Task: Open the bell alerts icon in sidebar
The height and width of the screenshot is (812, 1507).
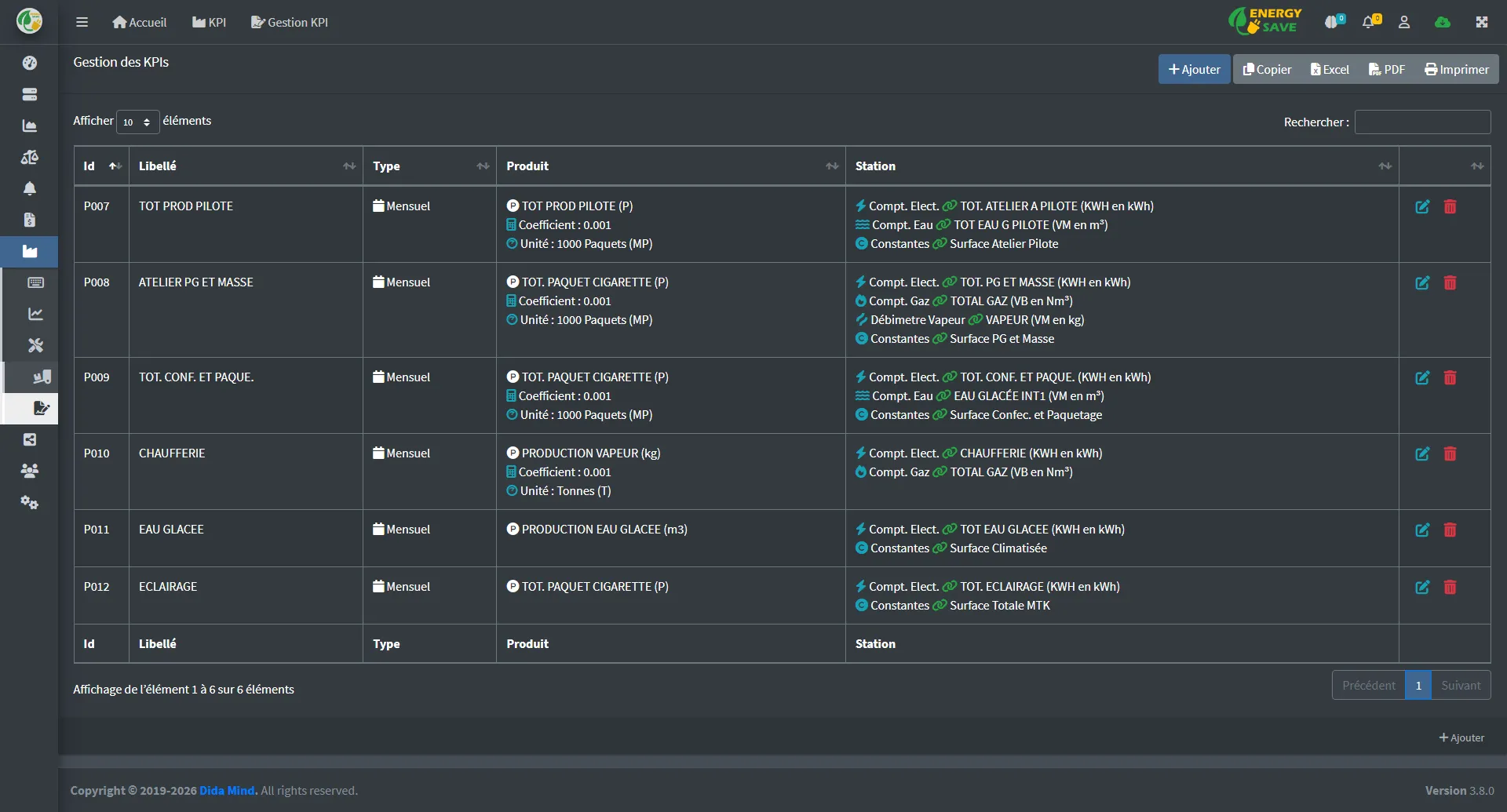Action: (x=29, y=188)
